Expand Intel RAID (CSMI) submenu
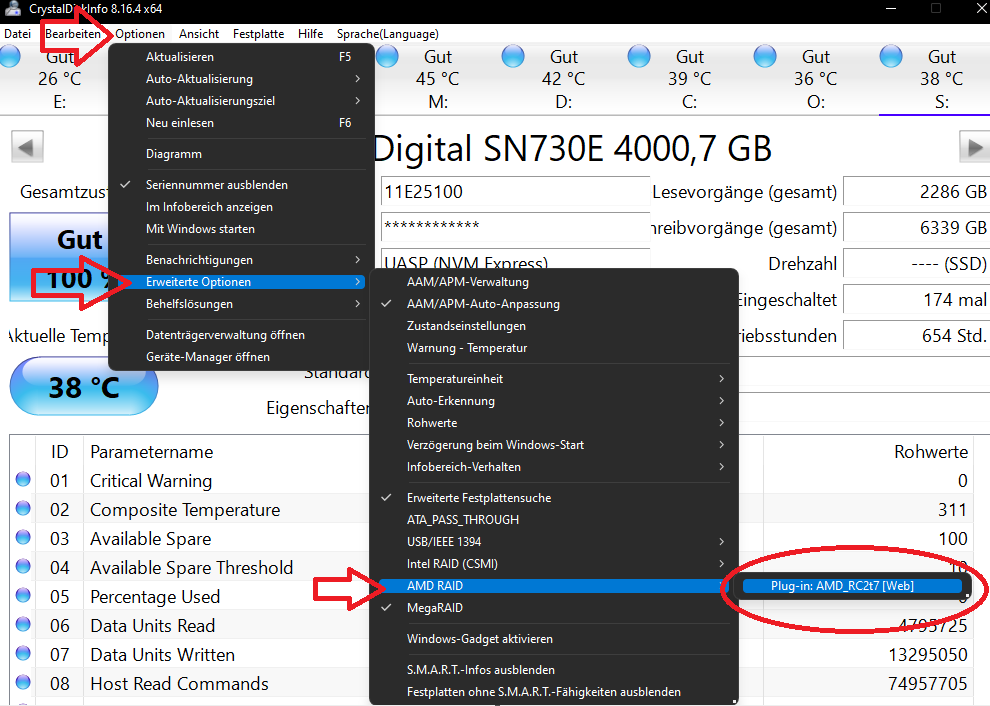This screenshot has width=990, height=706. click(554, 564)
